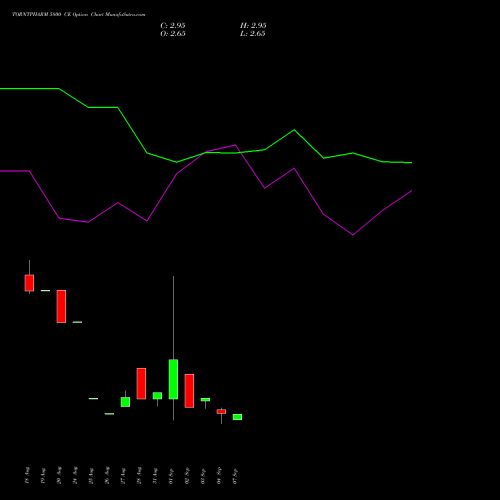Click the TORNTPHARM chart title text
The image size is (500, 500).
coord(79,14)
